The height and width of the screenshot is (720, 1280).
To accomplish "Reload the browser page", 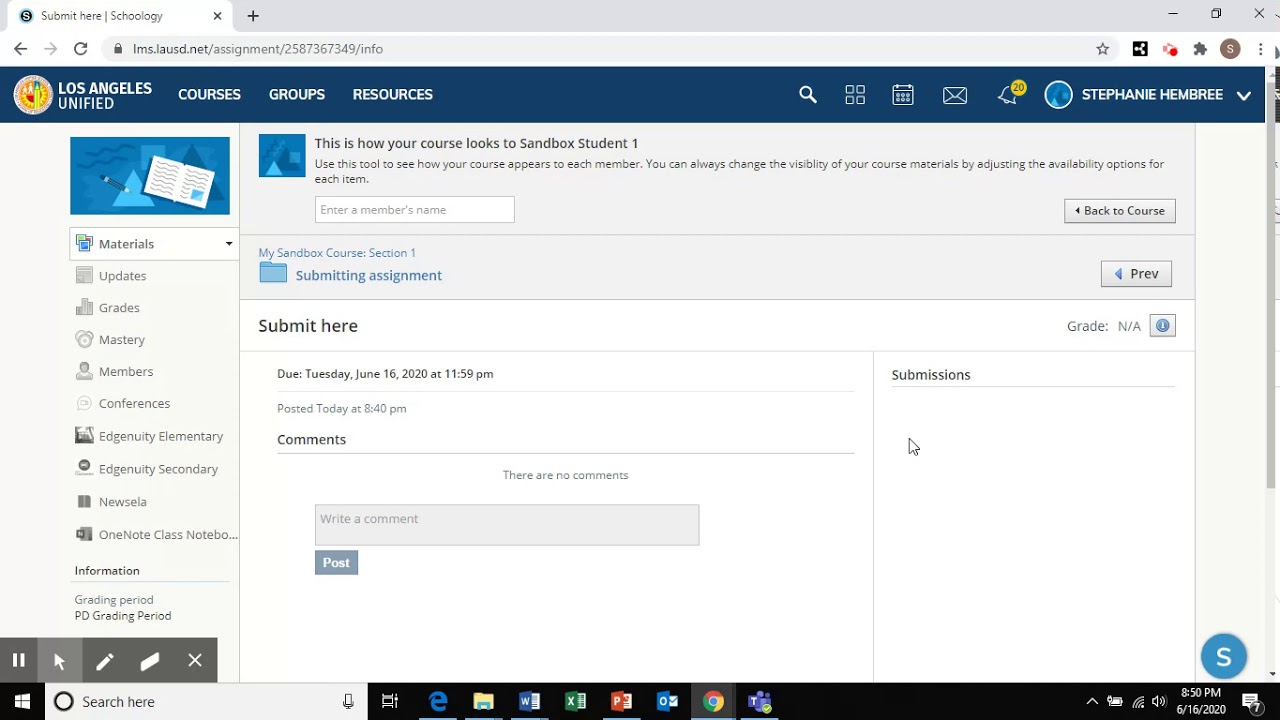I will pyautogui.click(x=81, y=49).
